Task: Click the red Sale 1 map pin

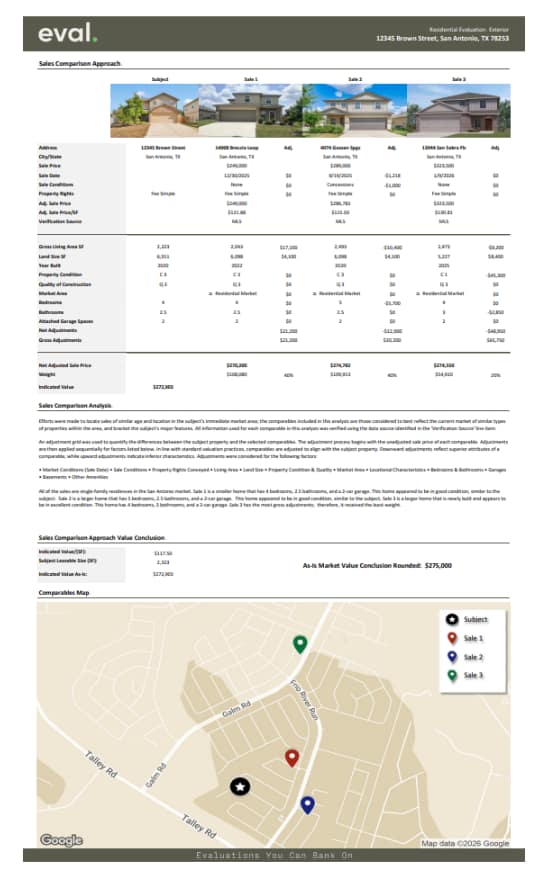Action: point(291,757)
